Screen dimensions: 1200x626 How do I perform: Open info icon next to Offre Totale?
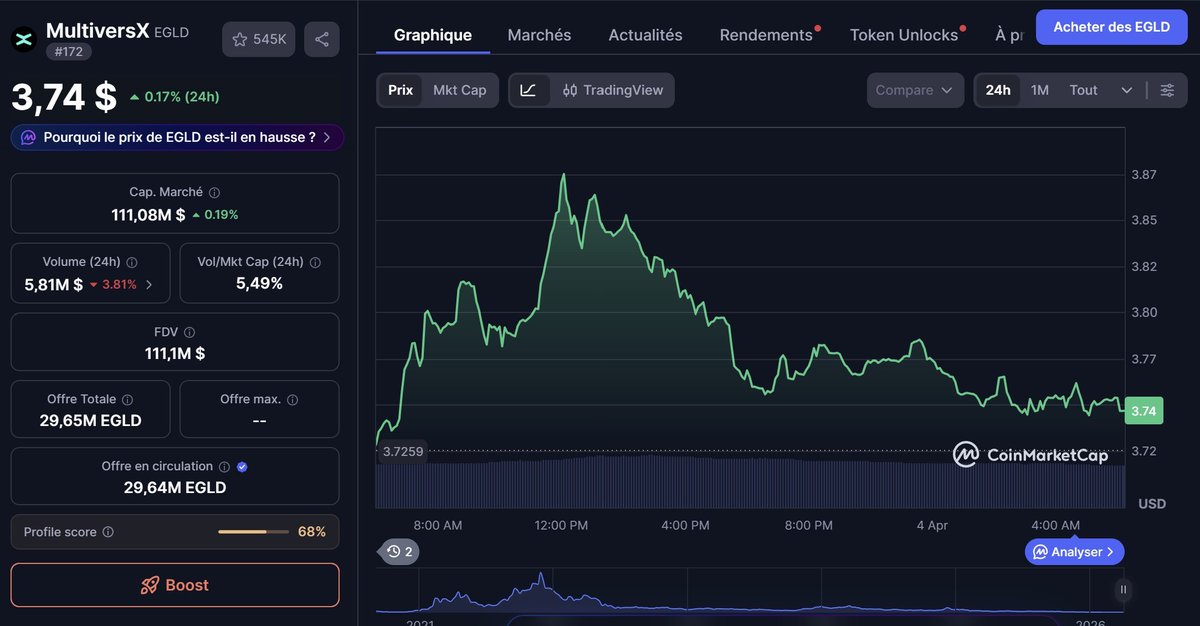pyautogui.click(x=127, y=399)
